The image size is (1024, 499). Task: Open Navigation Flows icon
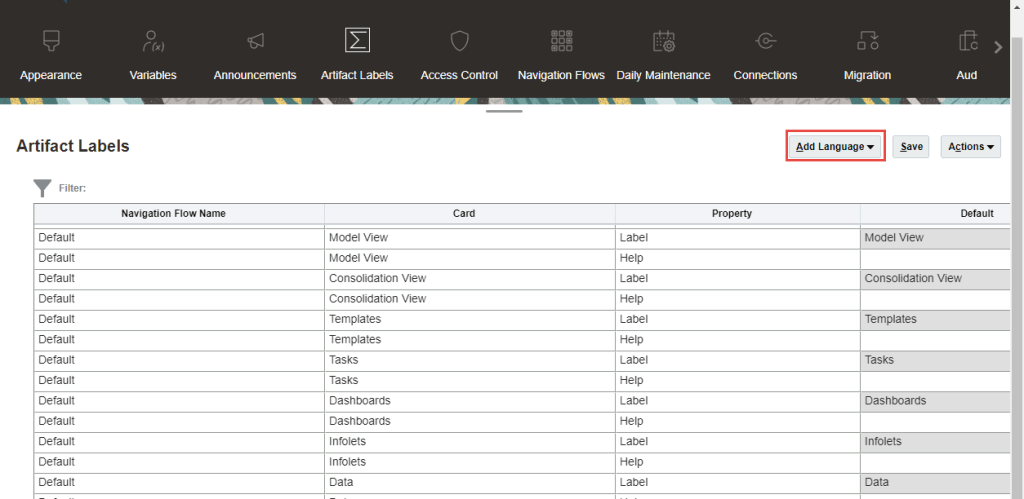coord(561,41)
